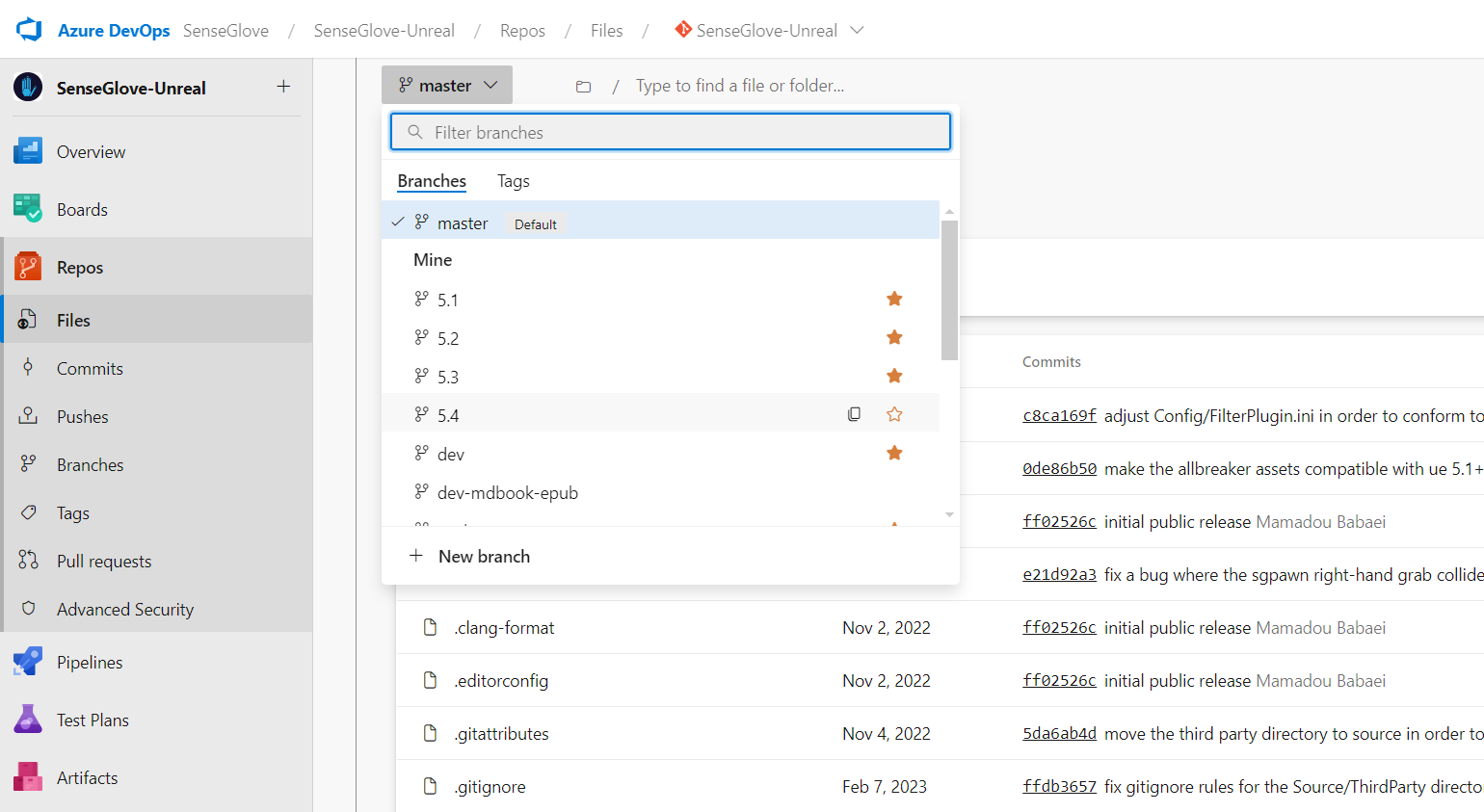Click the Filter branches search field
Screen dimensions: 1484x812
pyautogui.click(x=670, y=132)
